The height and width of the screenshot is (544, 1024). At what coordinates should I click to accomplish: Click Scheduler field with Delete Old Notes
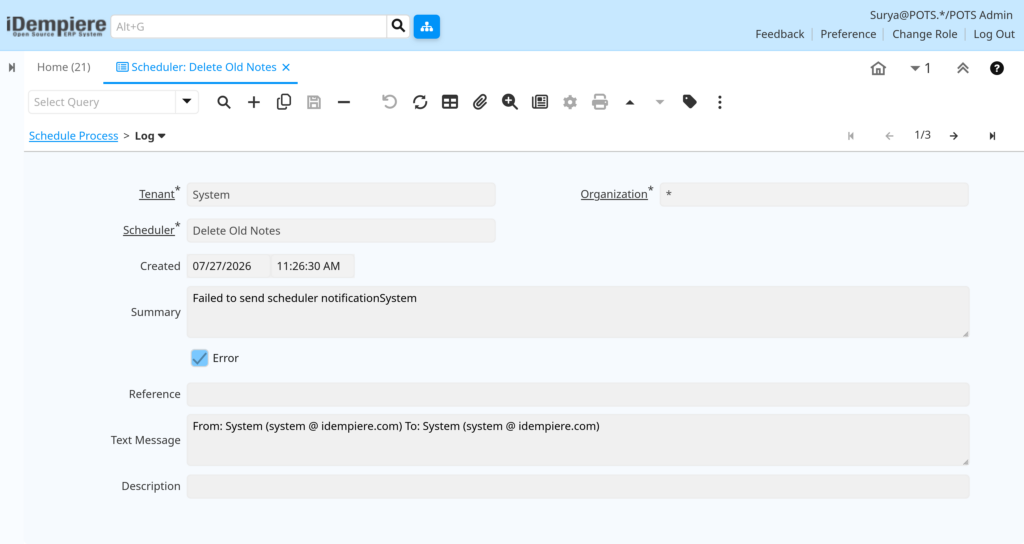coord(341,231)
